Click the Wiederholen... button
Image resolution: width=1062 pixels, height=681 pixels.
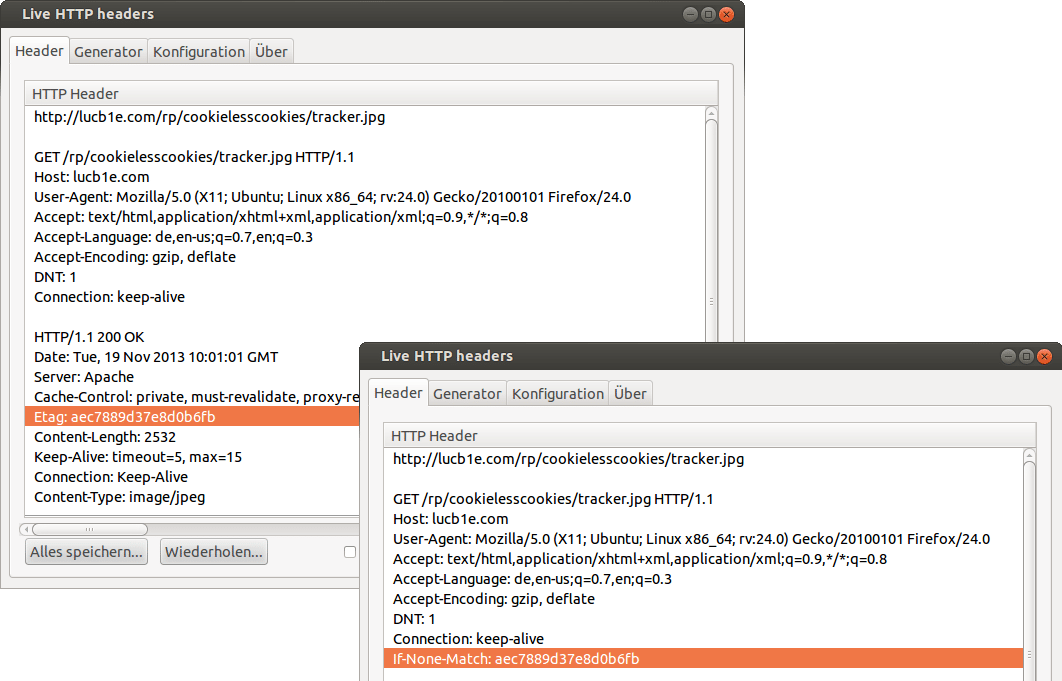(213, 552)
